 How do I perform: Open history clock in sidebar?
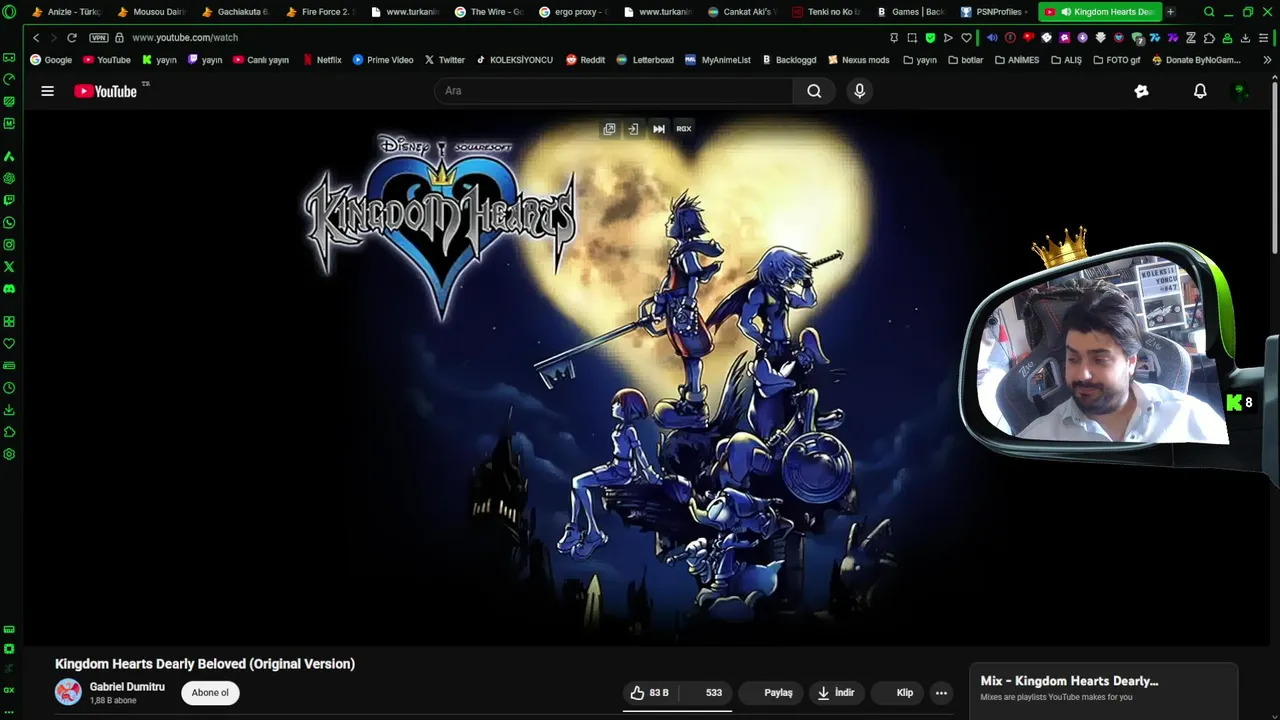(x=9, y=388)
